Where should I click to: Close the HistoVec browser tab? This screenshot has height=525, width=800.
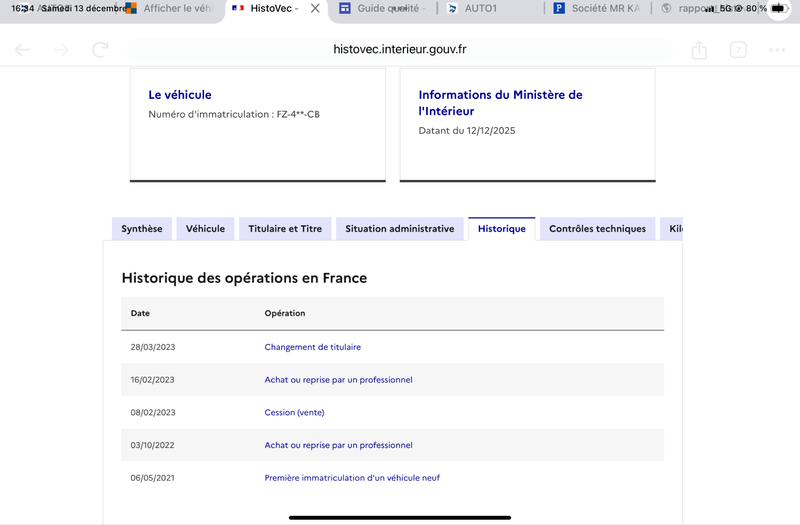(316, 8)
